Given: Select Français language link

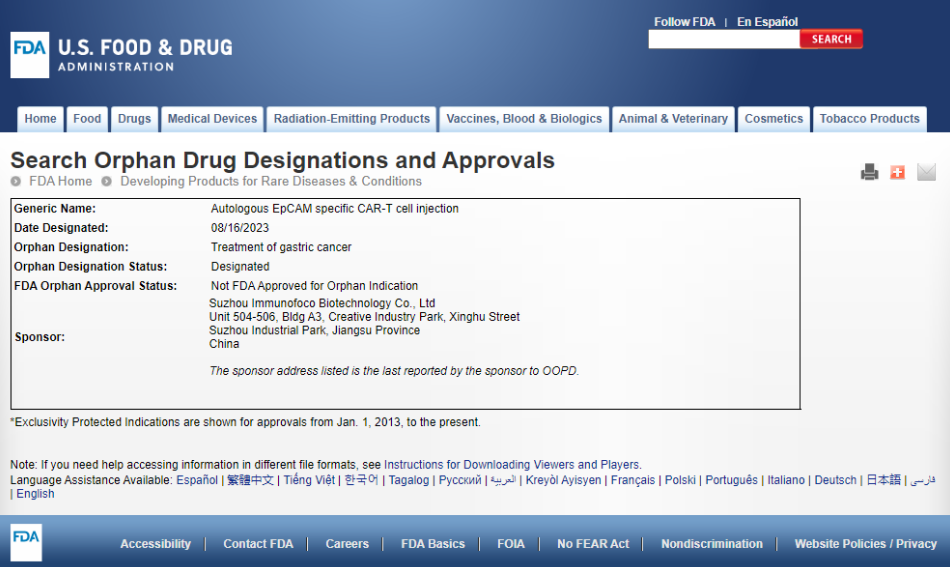Looking at the screenshot, I should coord(633,480).
